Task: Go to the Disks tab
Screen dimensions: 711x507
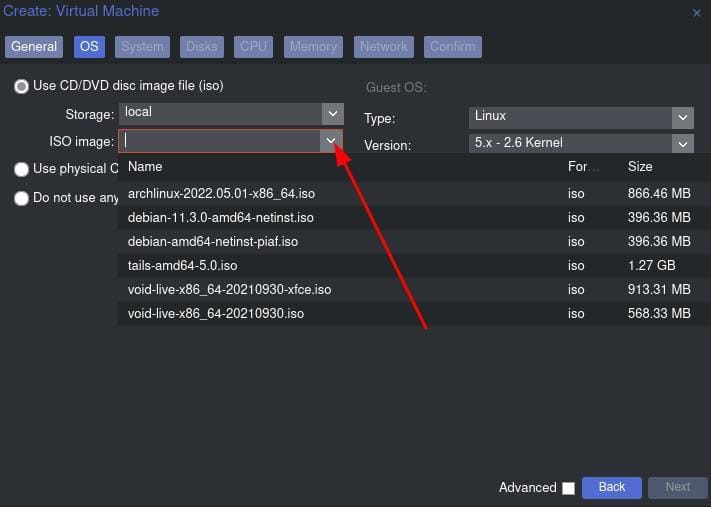Action: (x=202, y=47)
